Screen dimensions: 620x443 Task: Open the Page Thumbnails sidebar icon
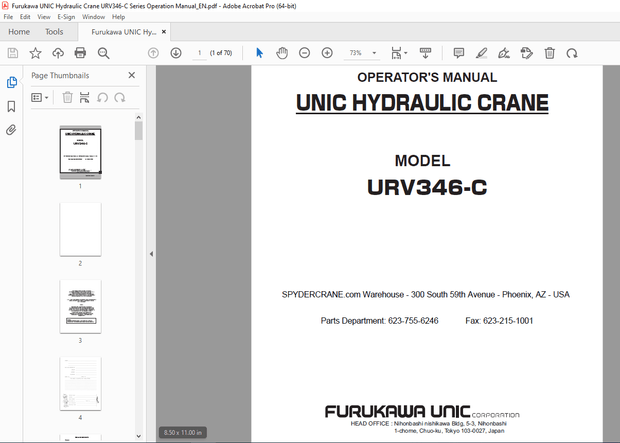[x=11, y=82]
